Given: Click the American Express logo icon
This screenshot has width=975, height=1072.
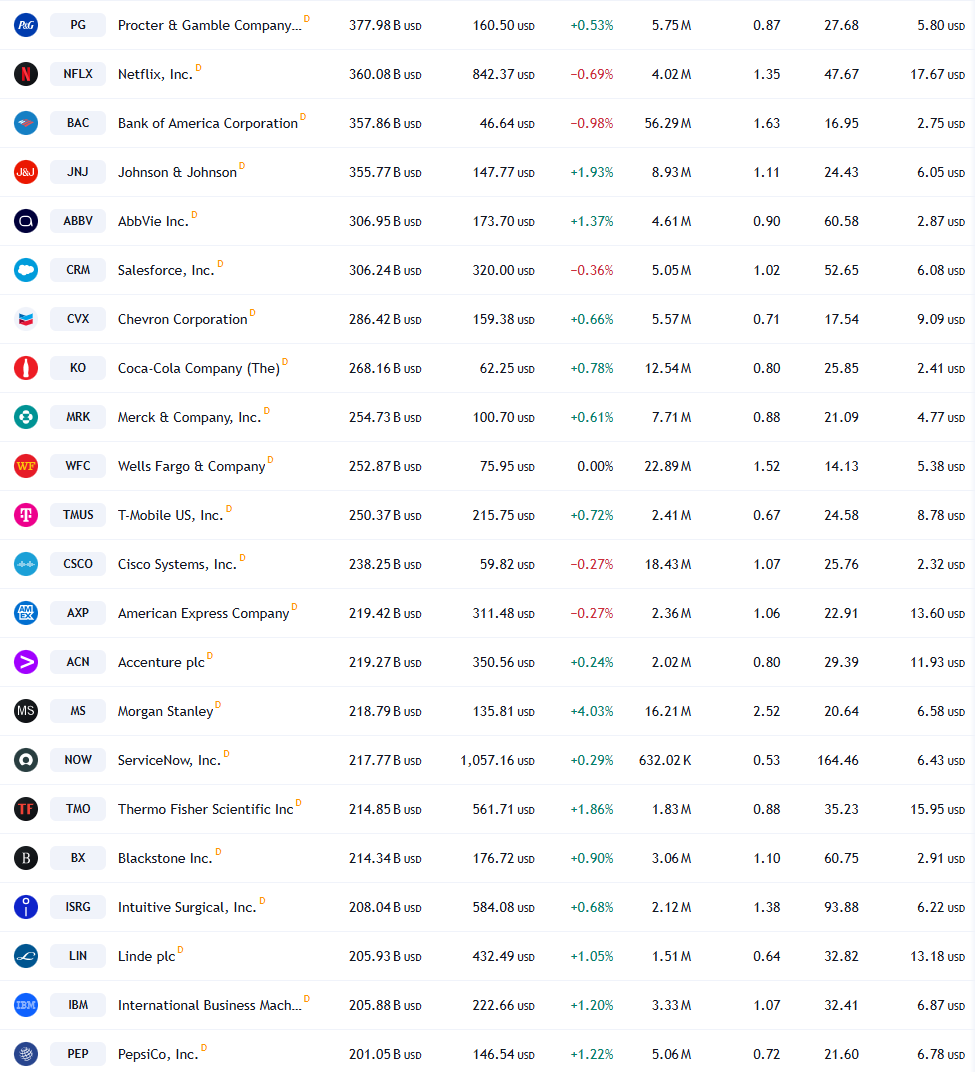Looking at the screenshot, I should 26,613.
